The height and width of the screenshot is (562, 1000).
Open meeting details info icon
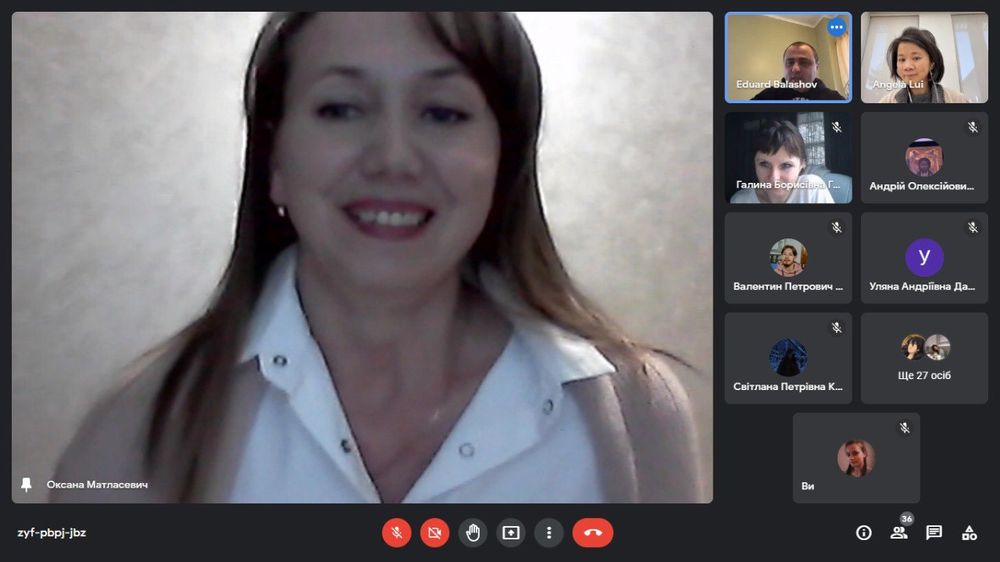tap(864, 533)
